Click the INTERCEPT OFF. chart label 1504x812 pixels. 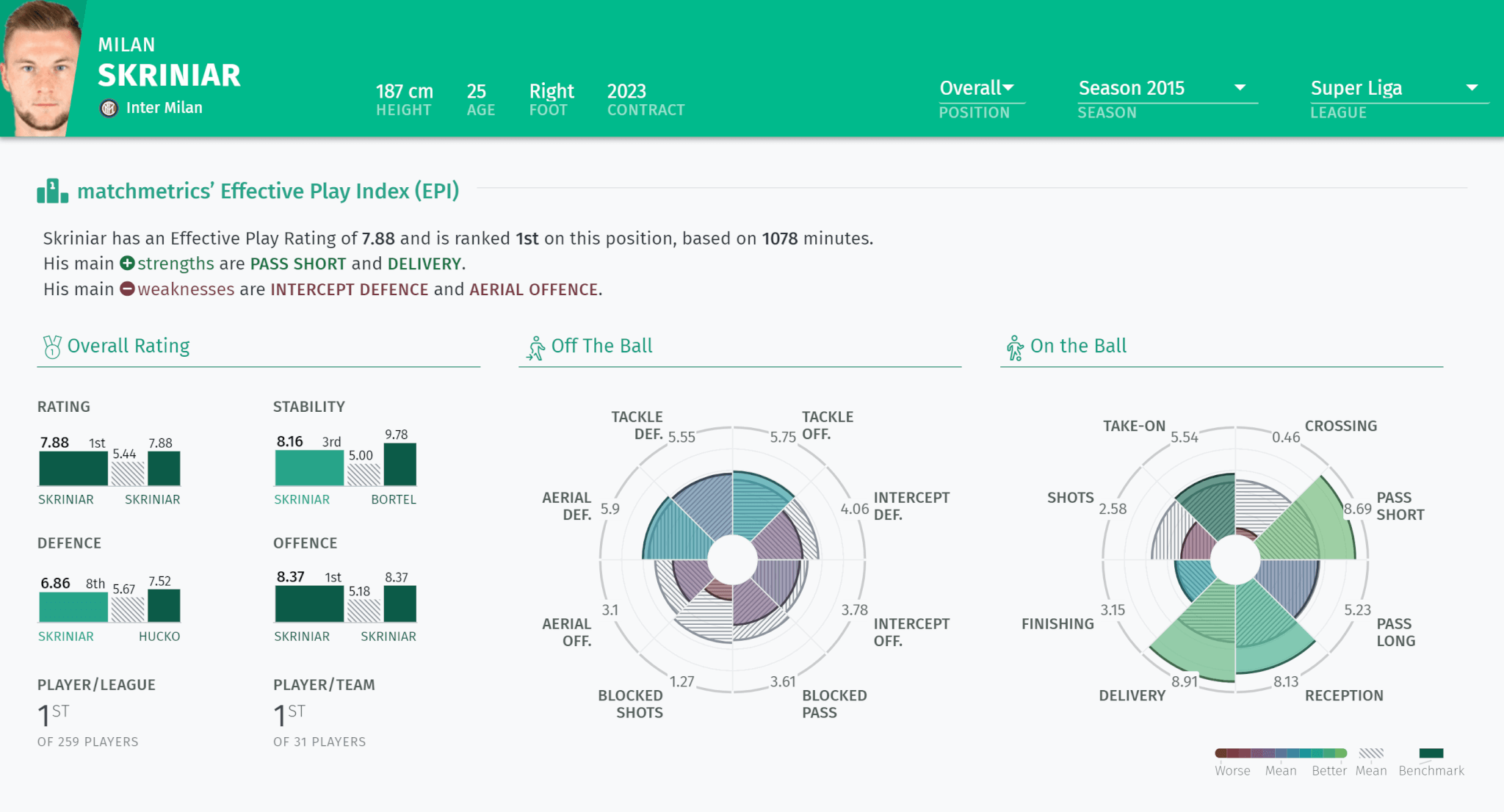[x=911, y=632]
